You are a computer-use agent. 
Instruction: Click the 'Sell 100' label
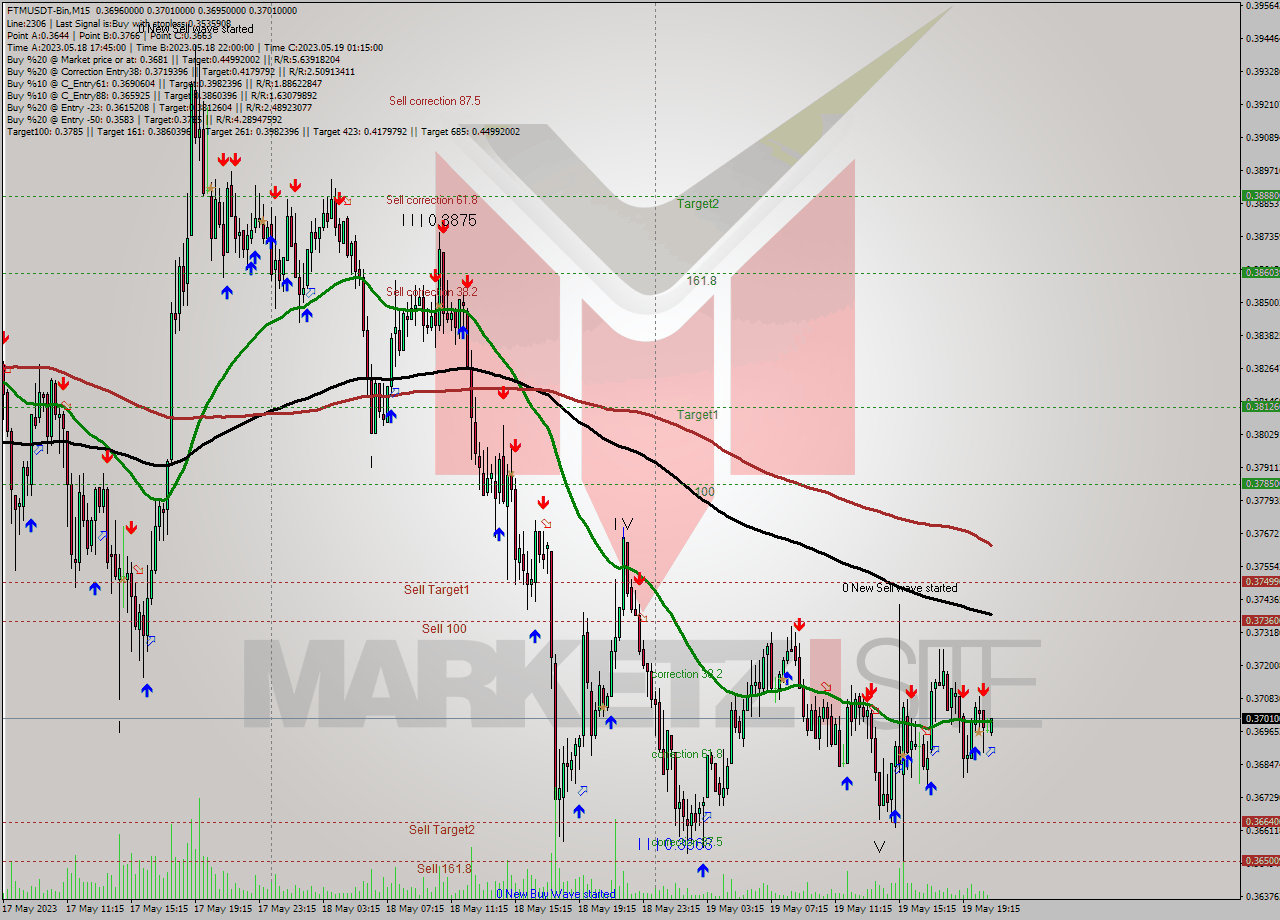pos(444,628)
